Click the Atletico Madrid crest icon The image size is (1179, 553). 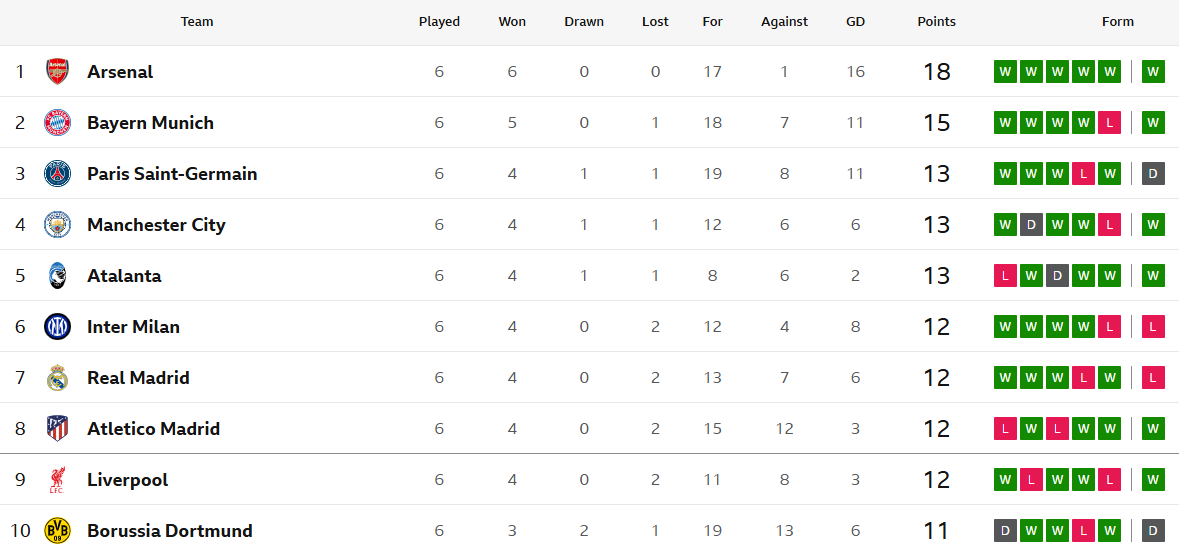pos(57,428)
